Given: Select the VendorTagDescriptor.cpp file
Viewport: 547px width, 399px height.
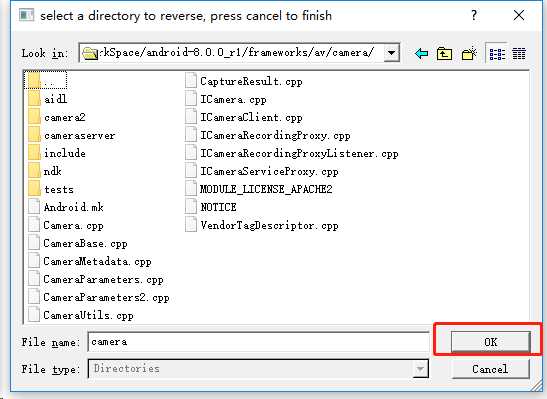Looking at the screenshot, I should 262,225.
